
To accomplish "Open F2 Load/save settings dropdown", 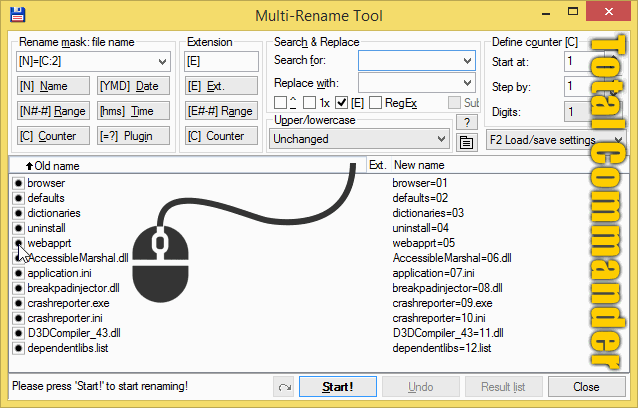I will 556,140.
